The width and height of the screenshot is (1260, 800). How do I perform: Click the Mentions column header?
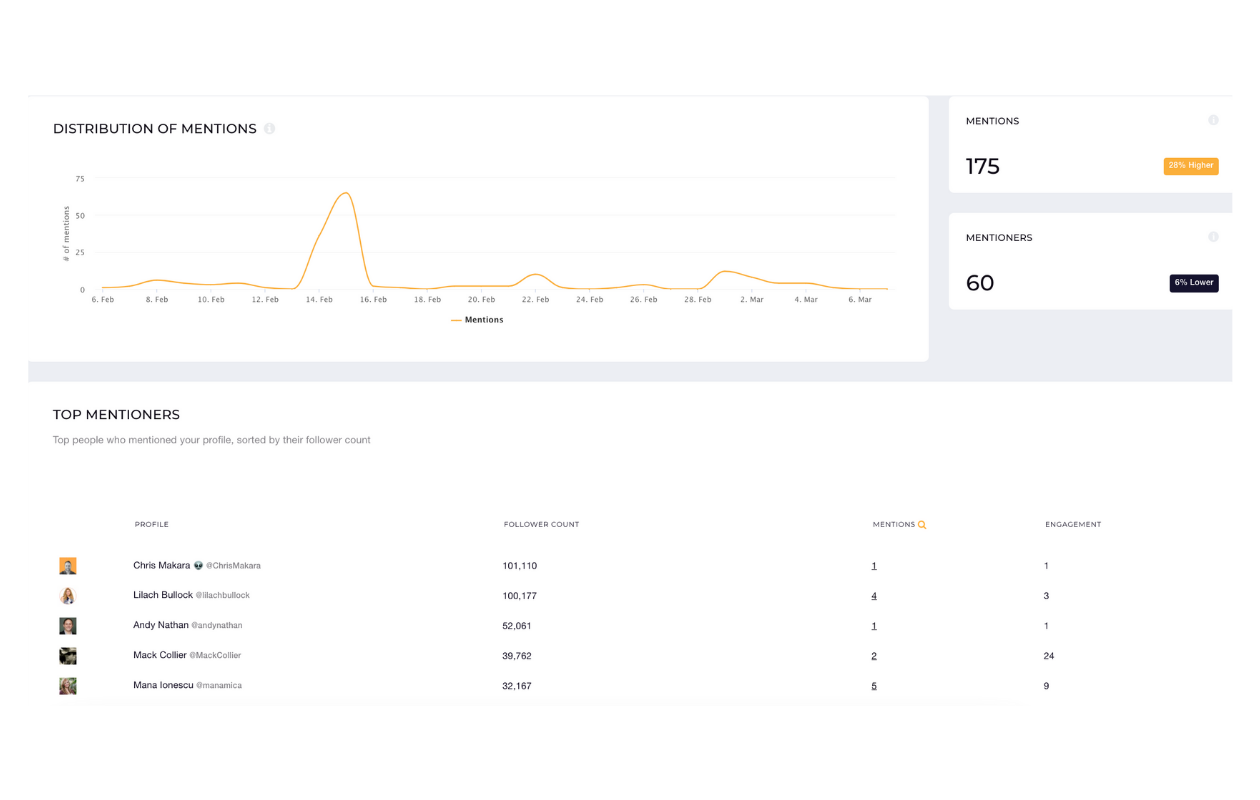click(894, 524)
